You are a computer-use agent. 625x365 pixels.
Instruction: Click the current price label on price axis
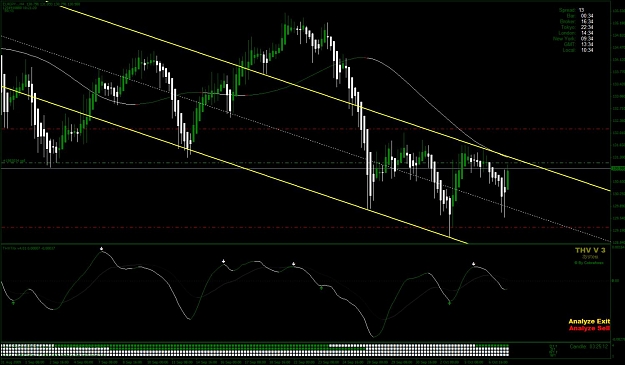pyautogui.click(x=618, y=169)
